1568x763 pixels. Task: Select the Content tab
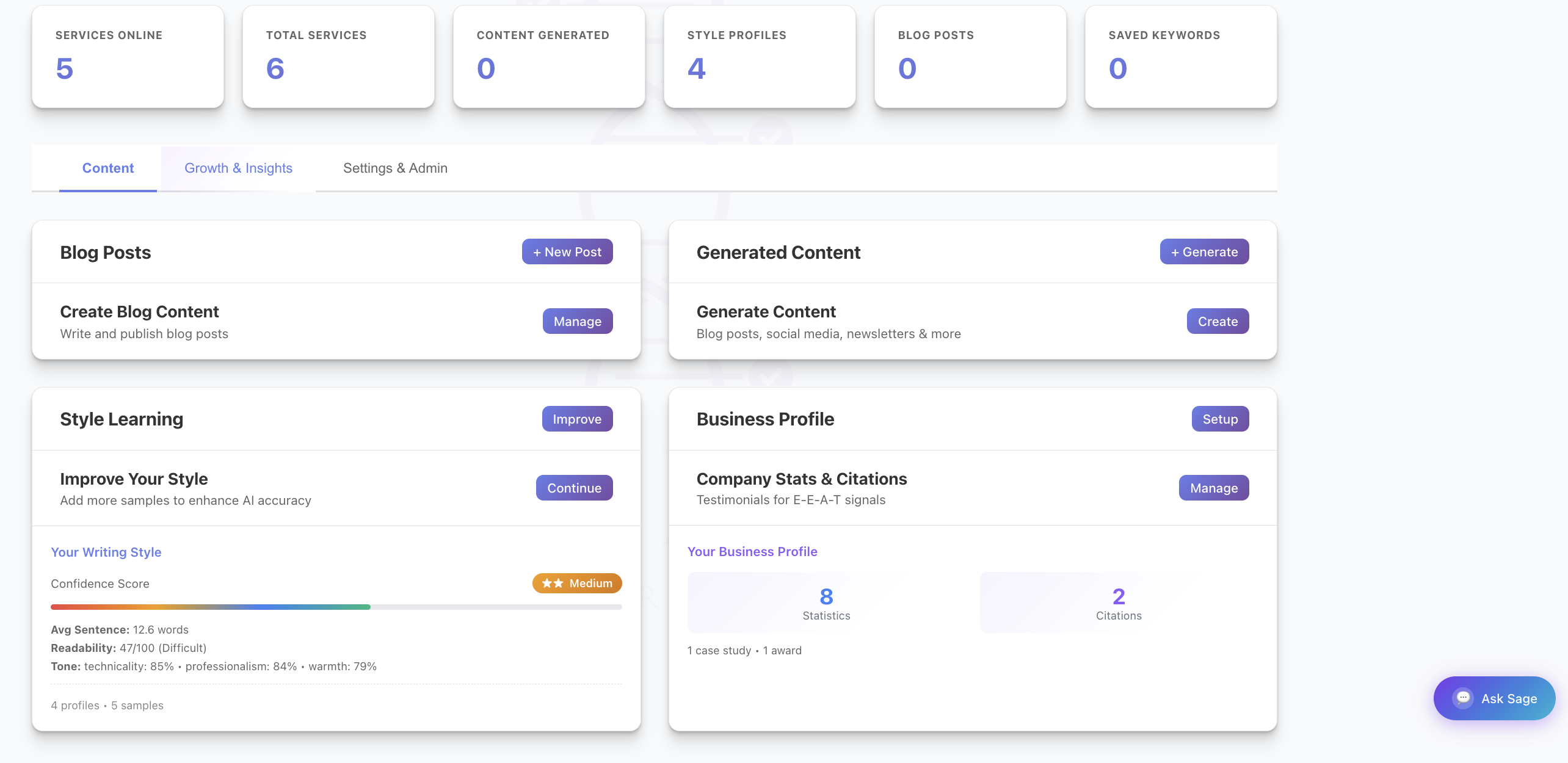107,168
